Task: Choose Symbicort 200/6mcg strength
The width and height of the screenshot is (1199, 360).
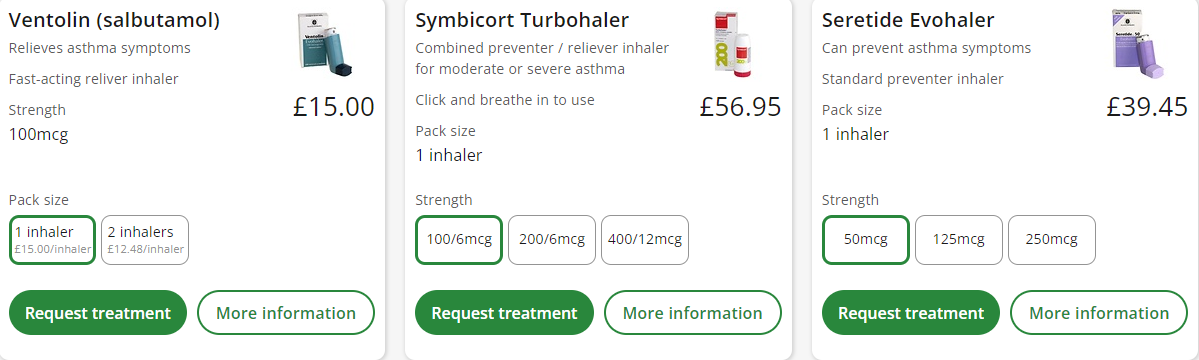Action: (552, 240)
